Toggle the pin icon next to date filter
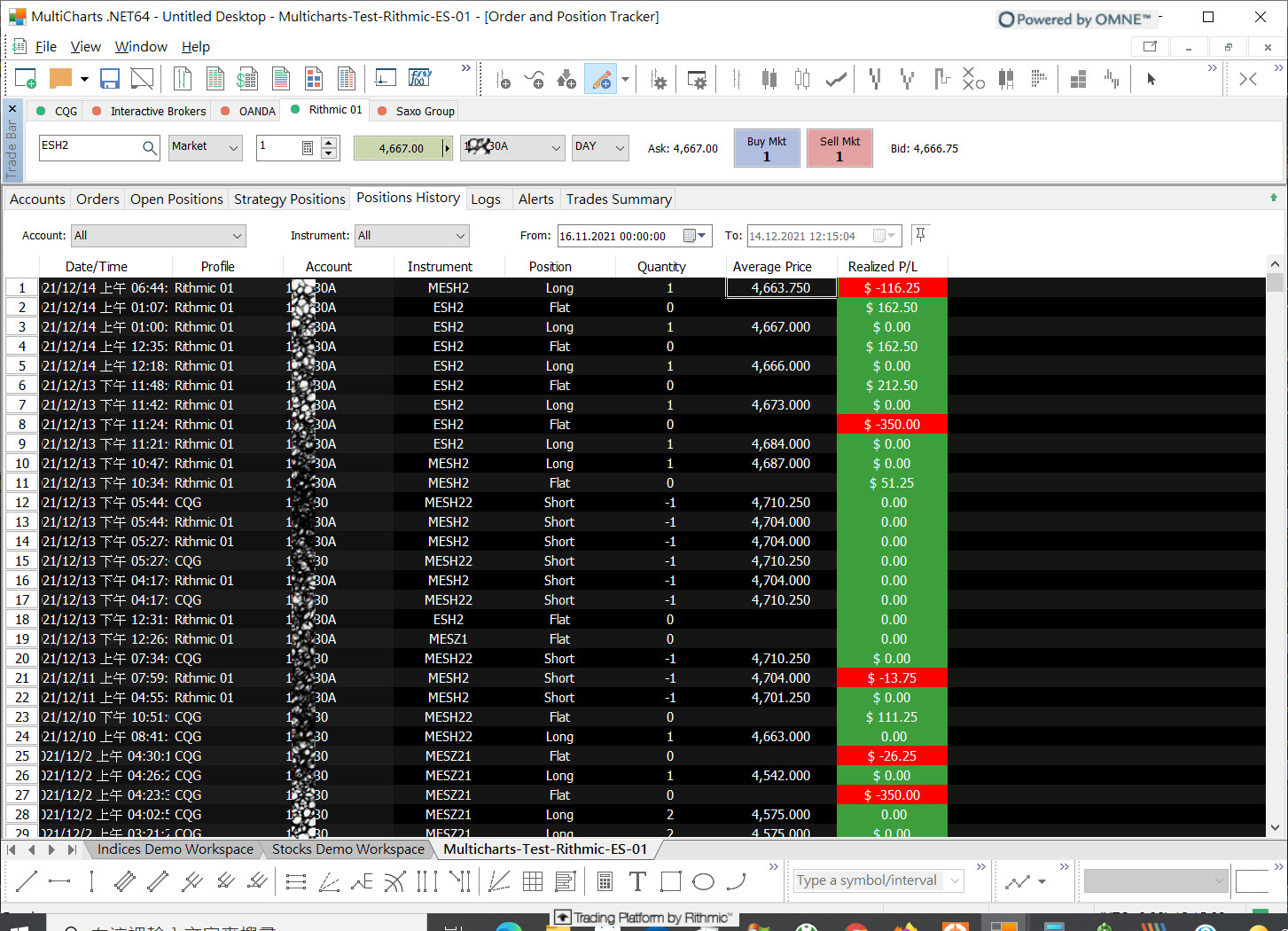Viewport: 1288px width, 931px height. [920, 235]
